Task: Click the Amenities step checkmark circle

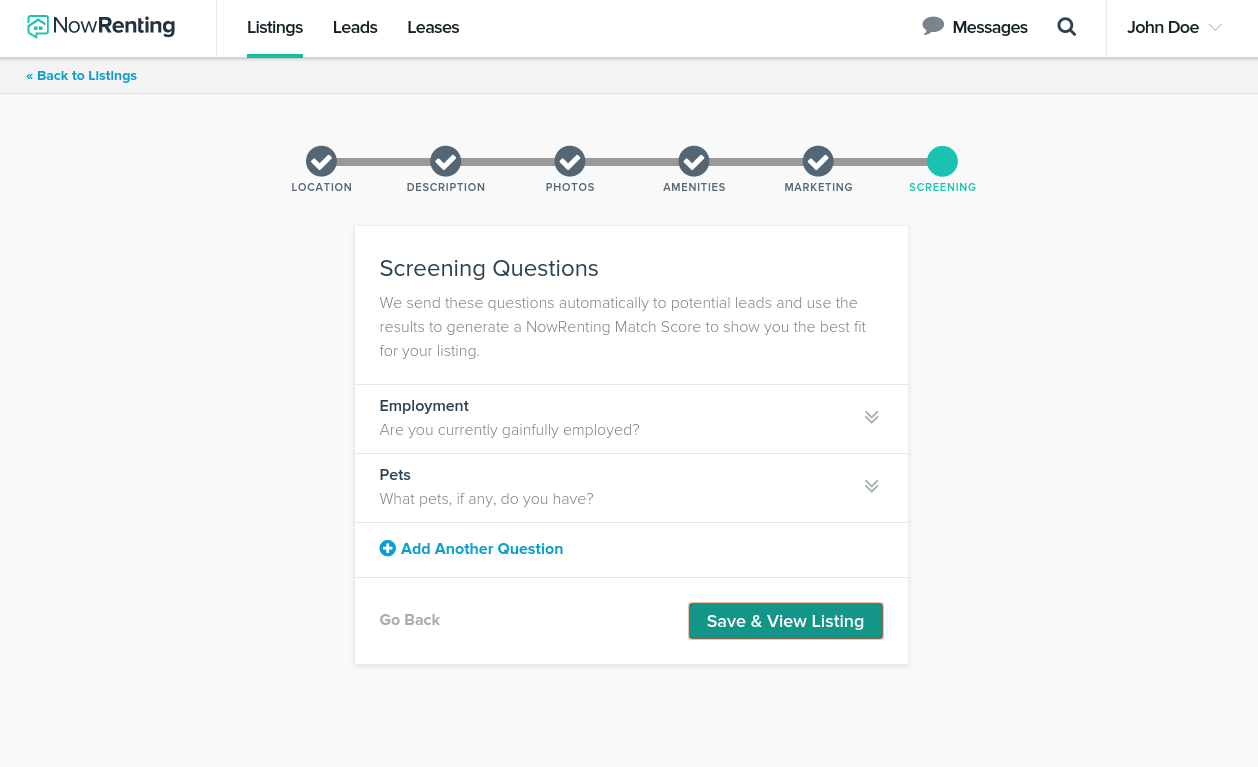Action: point(694,161)
